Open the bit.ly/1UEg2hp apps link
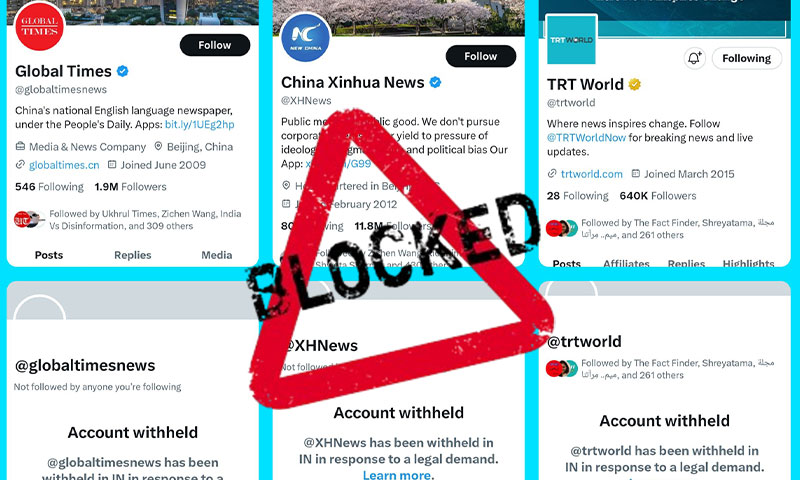This screenshot has width=800, height=480. [199, 124]
